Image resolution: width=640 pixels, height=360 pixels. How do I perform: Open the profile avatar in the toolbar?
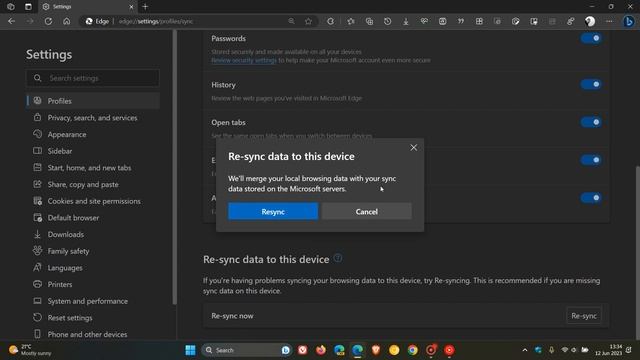[590, 21]
